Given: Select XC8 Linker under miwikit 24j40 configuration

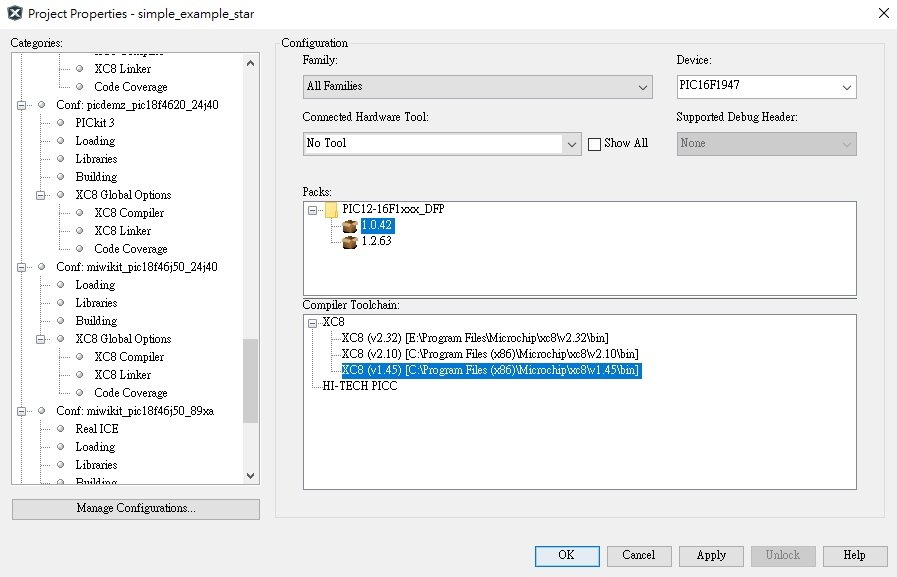Looking at the screenshot, I should click(122, 375).
